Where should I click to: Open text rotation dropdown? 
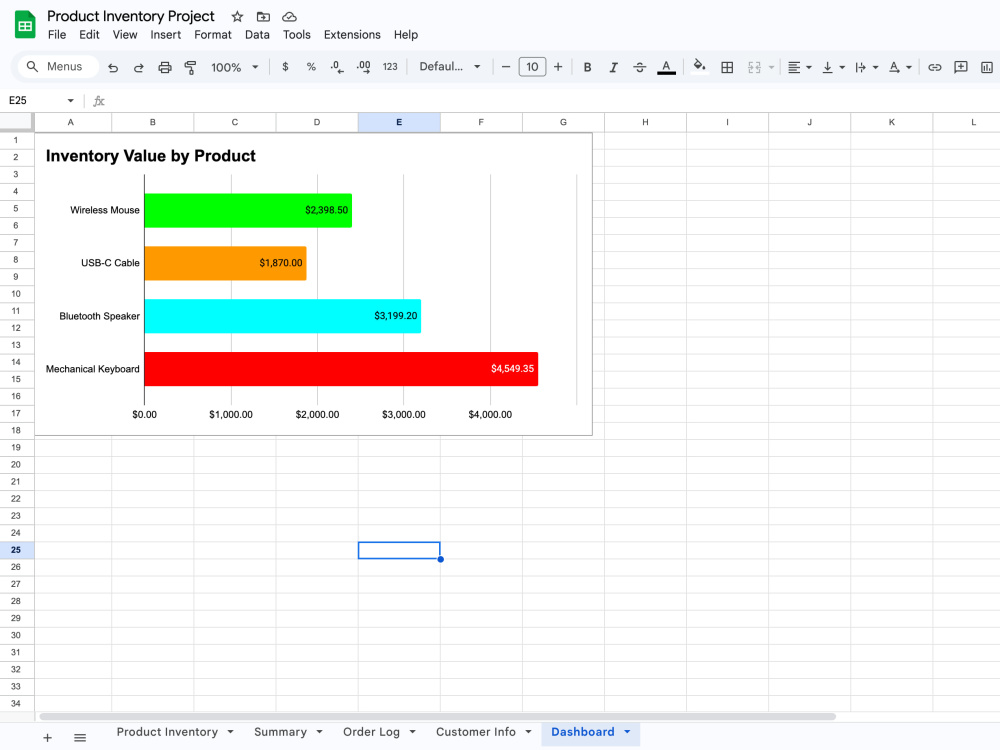click(901, 67)
